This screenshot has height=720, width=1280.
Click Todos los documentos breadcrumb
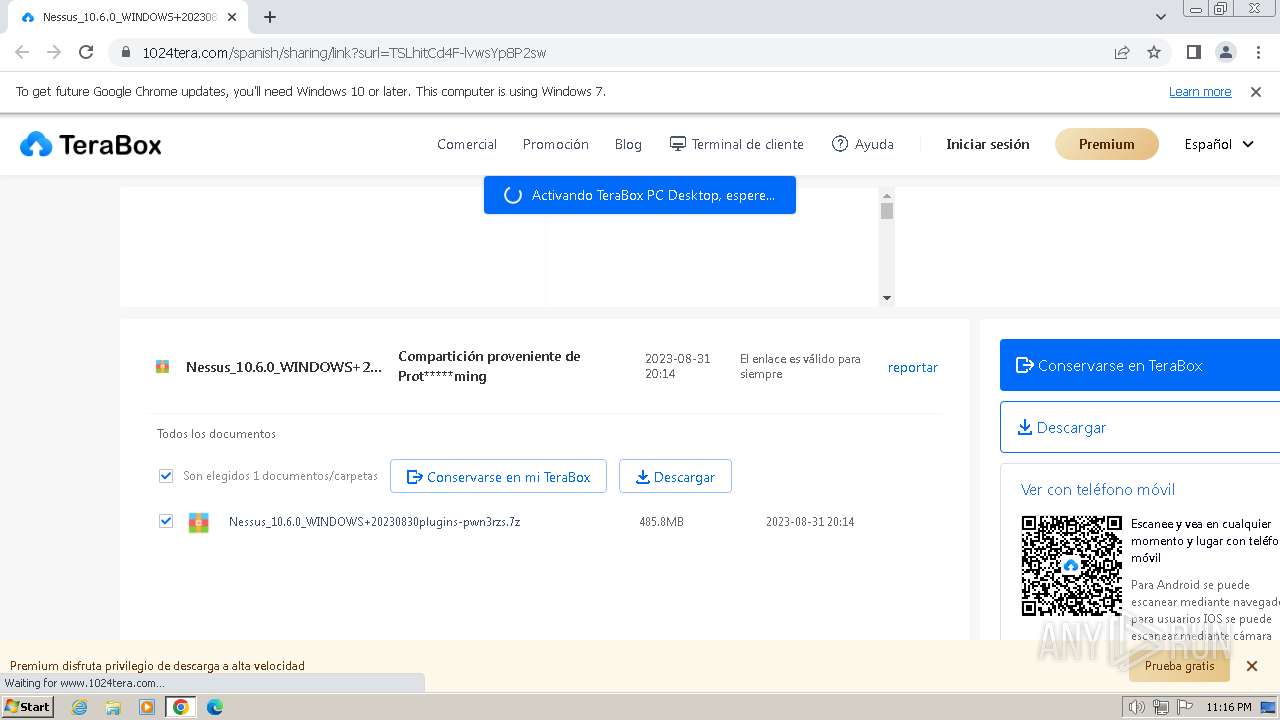pos(216,434)
